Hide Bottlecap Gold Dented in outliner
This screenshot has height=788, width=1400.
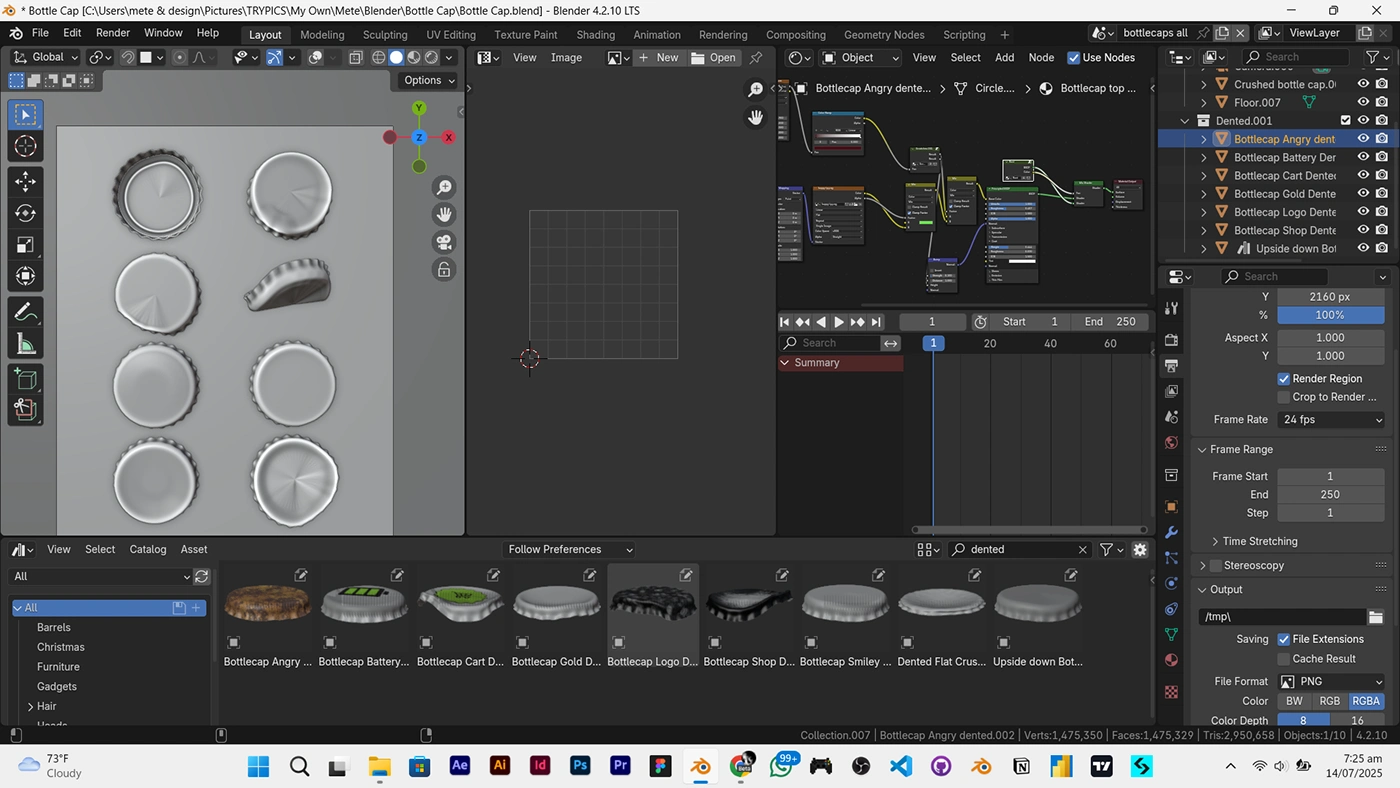(x=1363, y=194)
